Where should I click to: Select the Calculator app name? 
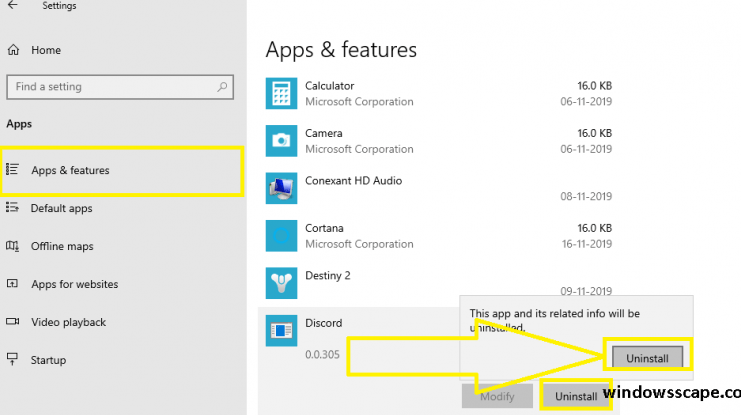(329, 86)
